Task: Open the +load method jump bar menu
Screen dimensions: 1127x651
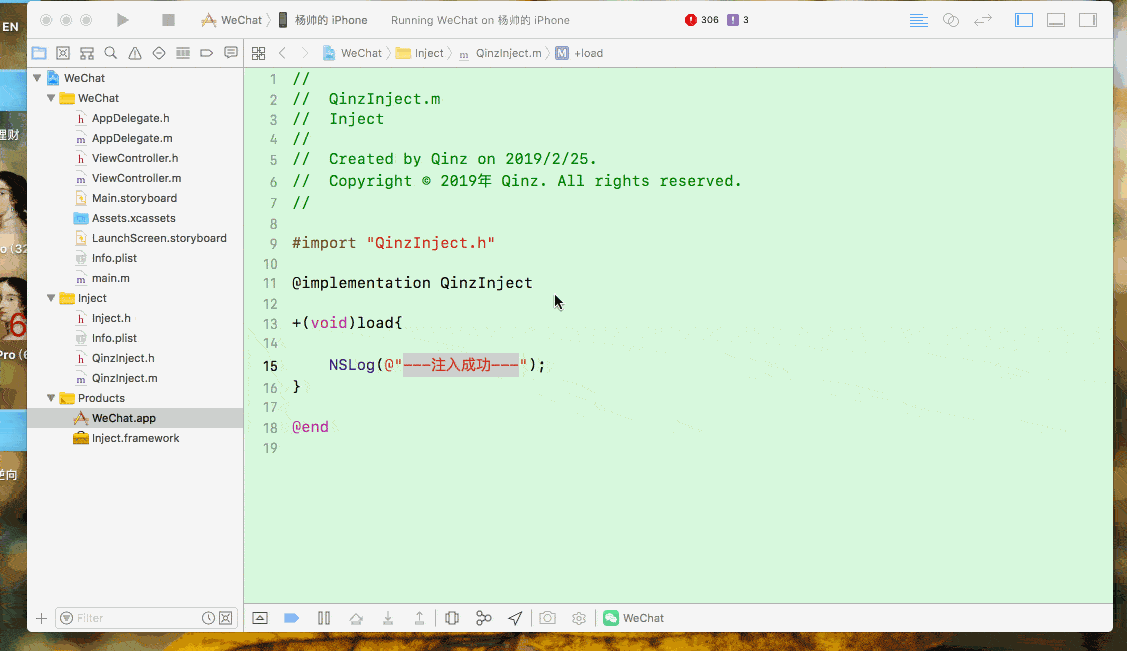Action: click(579, 53)
